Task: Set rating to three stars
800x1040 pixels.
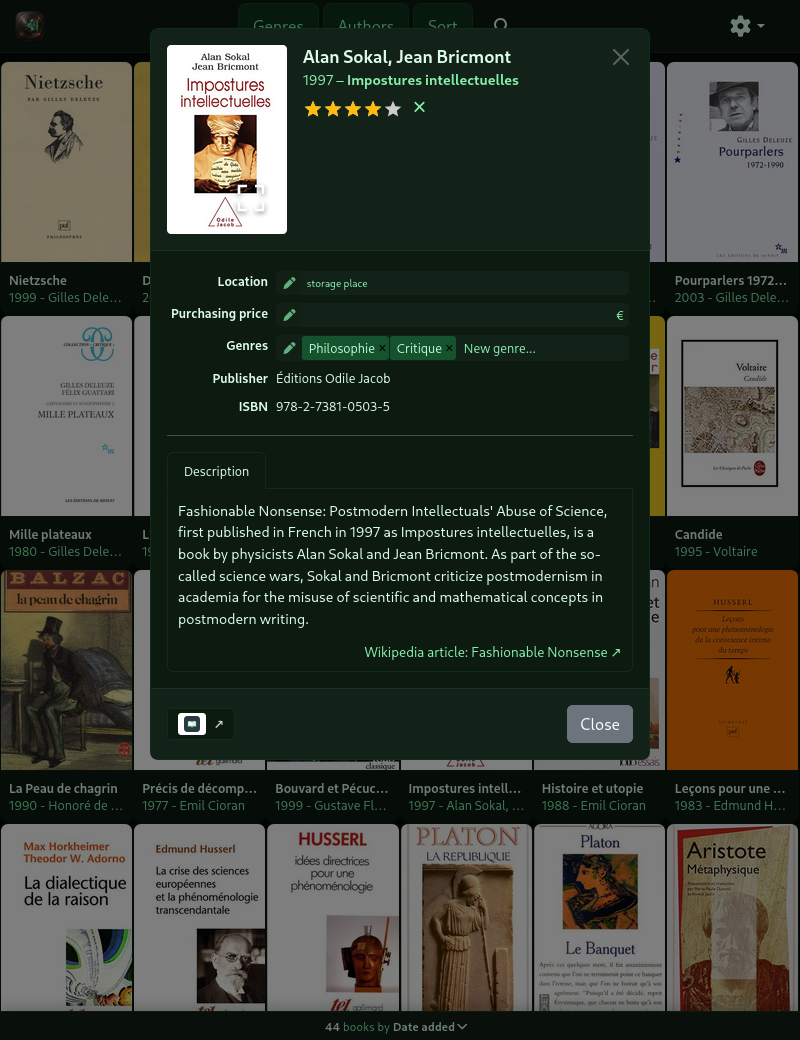Action: [353, 109]
